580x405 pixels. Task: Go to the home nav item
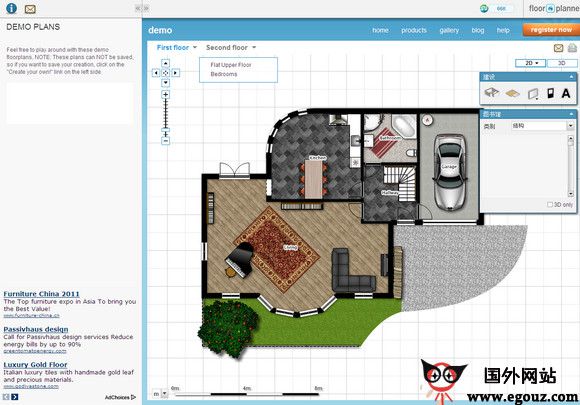pyautogui.click(x=380, y=30)
